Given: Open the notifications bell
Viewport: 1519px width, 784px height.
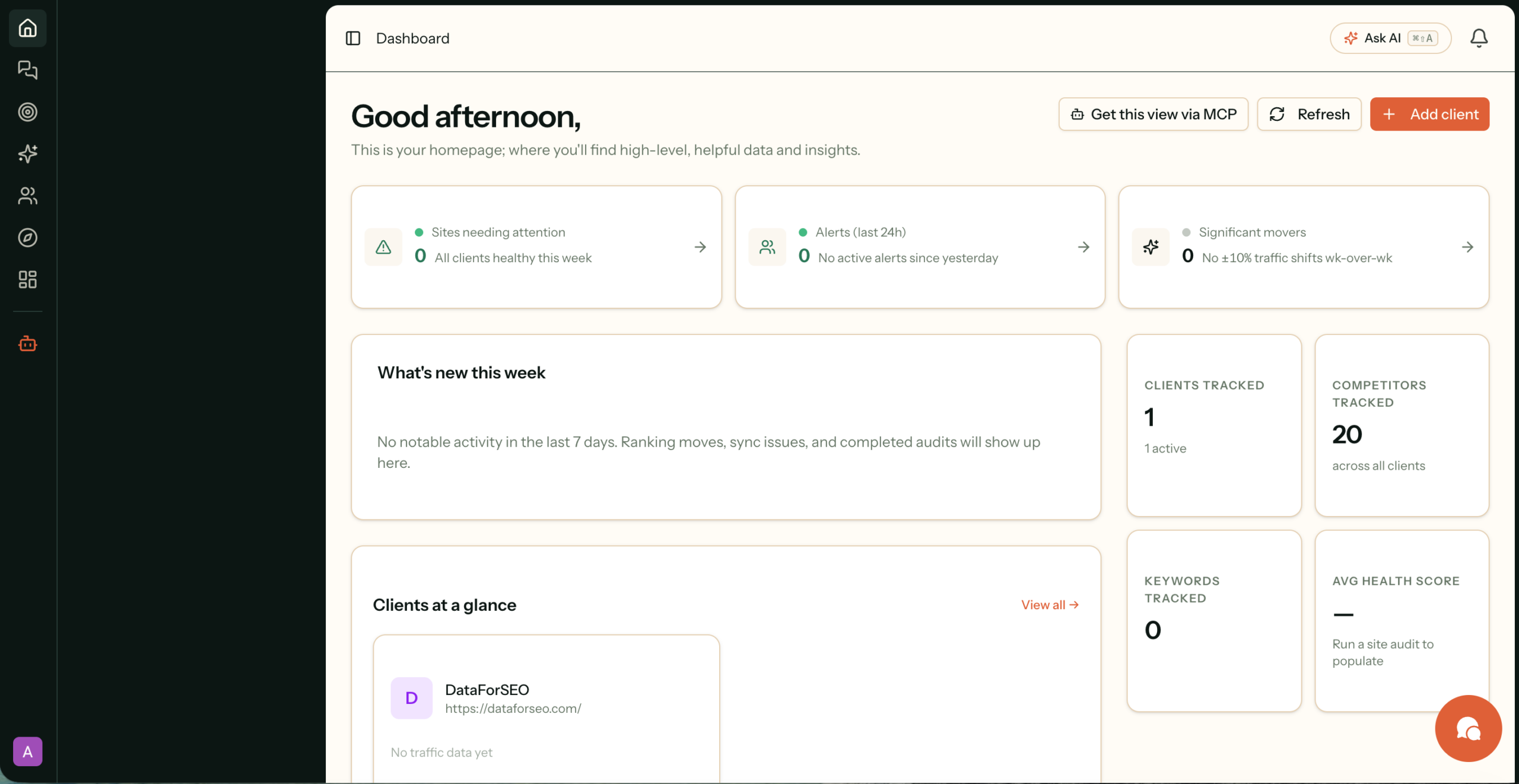Looking at the screenshot, I should coord(1479,39).
